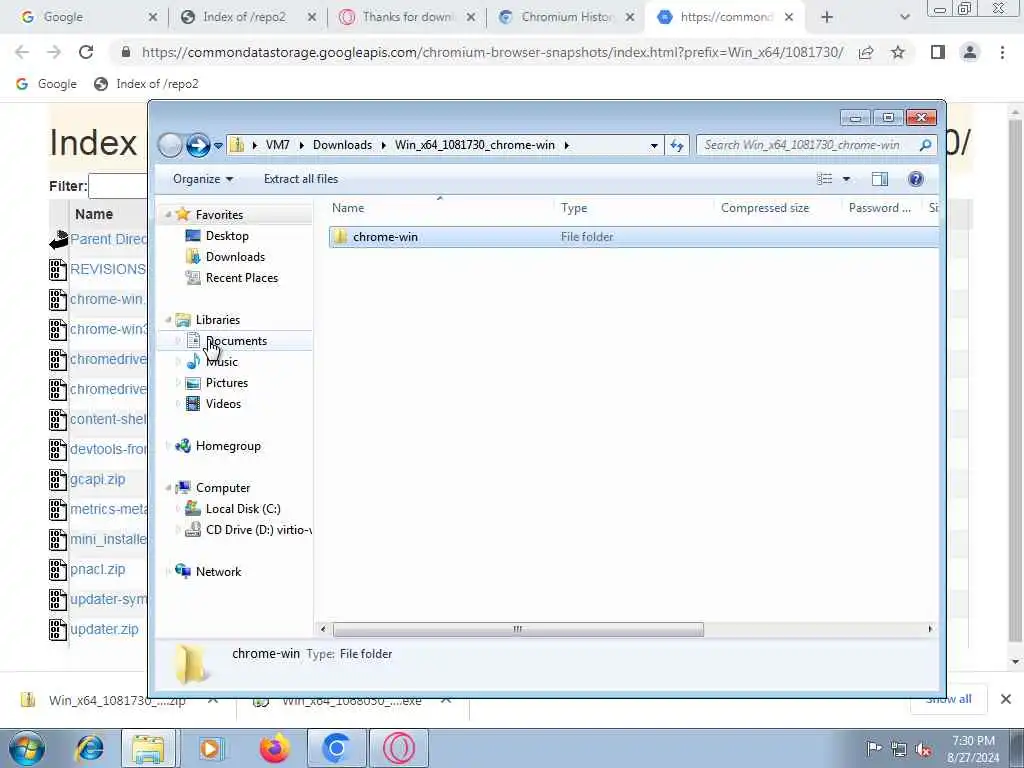Select the Pictures library
1024x768 pixels.
pos(226,383)
